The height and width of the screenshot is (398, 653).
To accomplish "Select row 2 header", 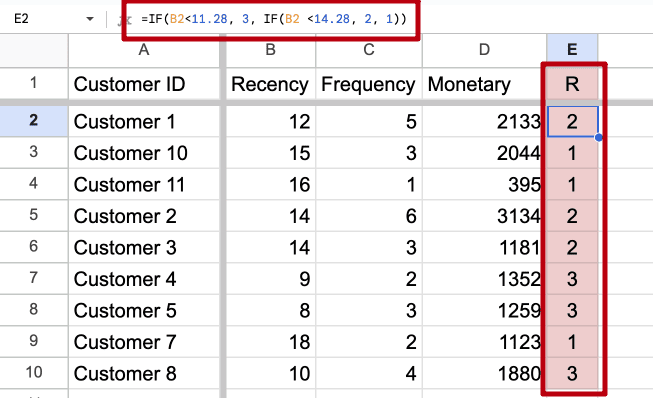I will pos(34,121).
